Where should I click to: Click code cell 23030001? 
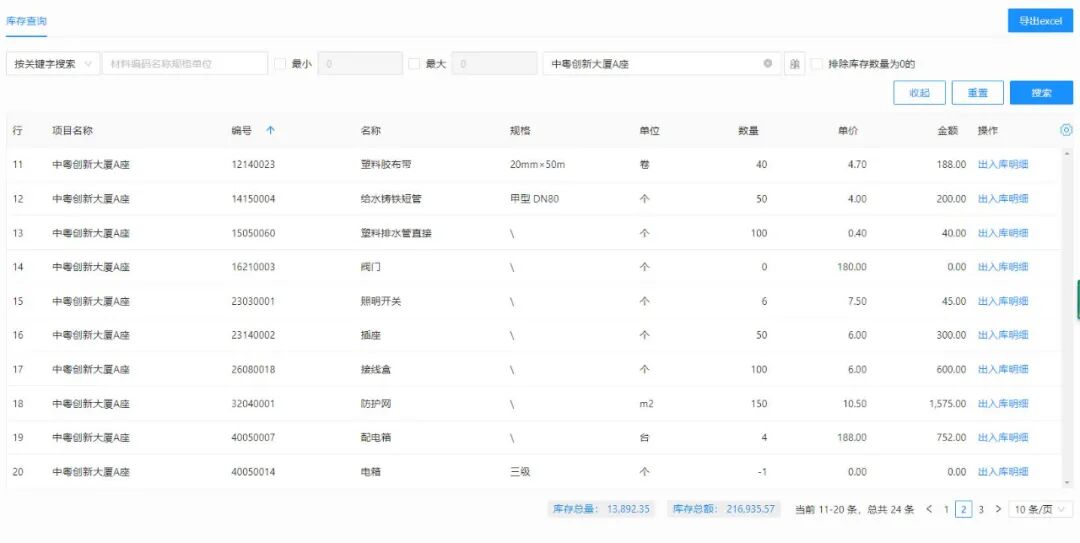(x=253, y=301)
